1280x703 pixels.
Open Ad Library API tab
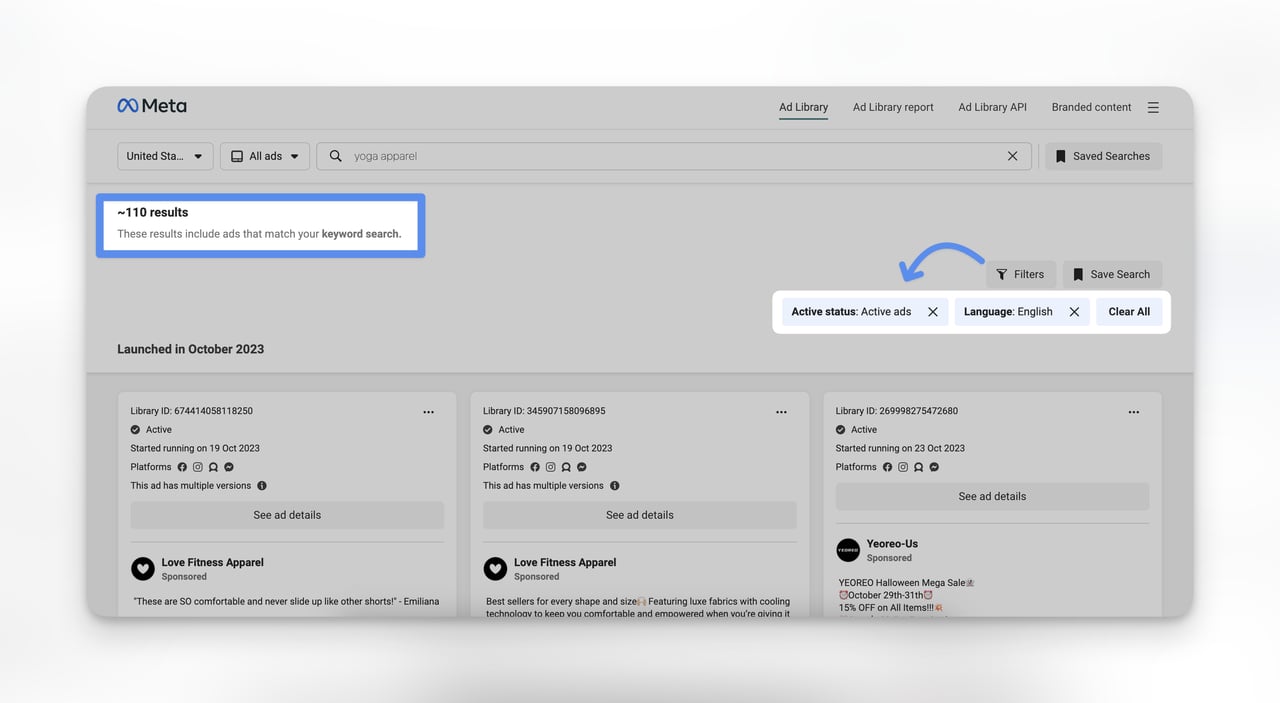(x=992, y=108)
